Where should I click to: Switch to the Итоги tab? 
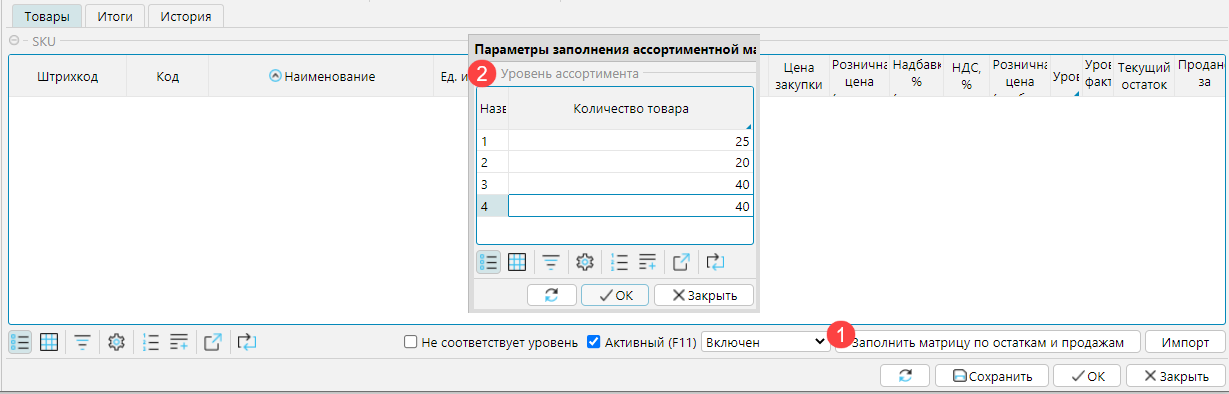[115, 16]
